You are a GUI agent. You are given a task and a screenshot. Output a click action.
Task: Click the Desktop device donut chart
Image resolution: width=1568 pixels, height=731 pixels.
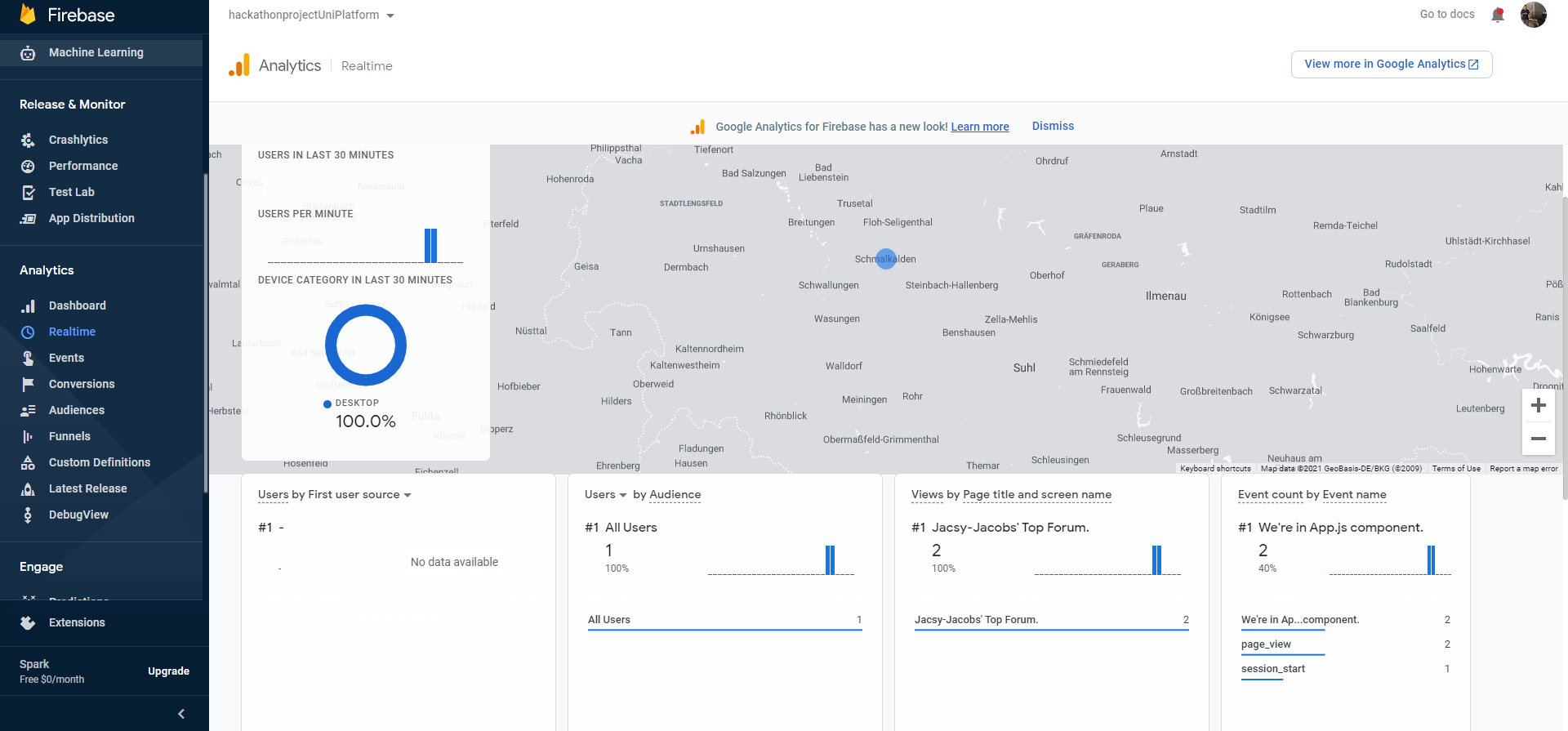366,345
